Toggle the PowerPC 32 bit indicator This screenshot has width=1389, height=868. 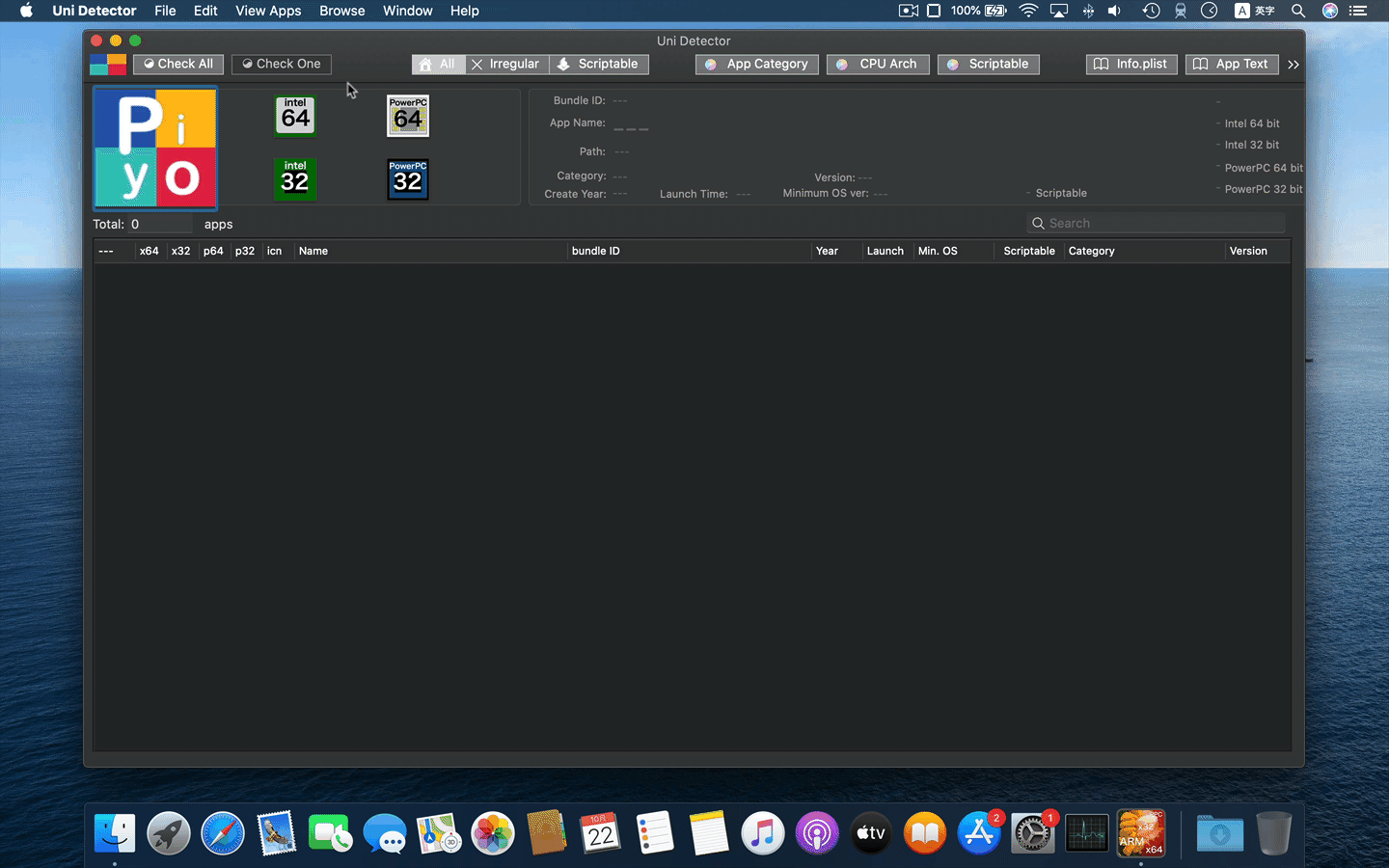(x=1259, y=189)
